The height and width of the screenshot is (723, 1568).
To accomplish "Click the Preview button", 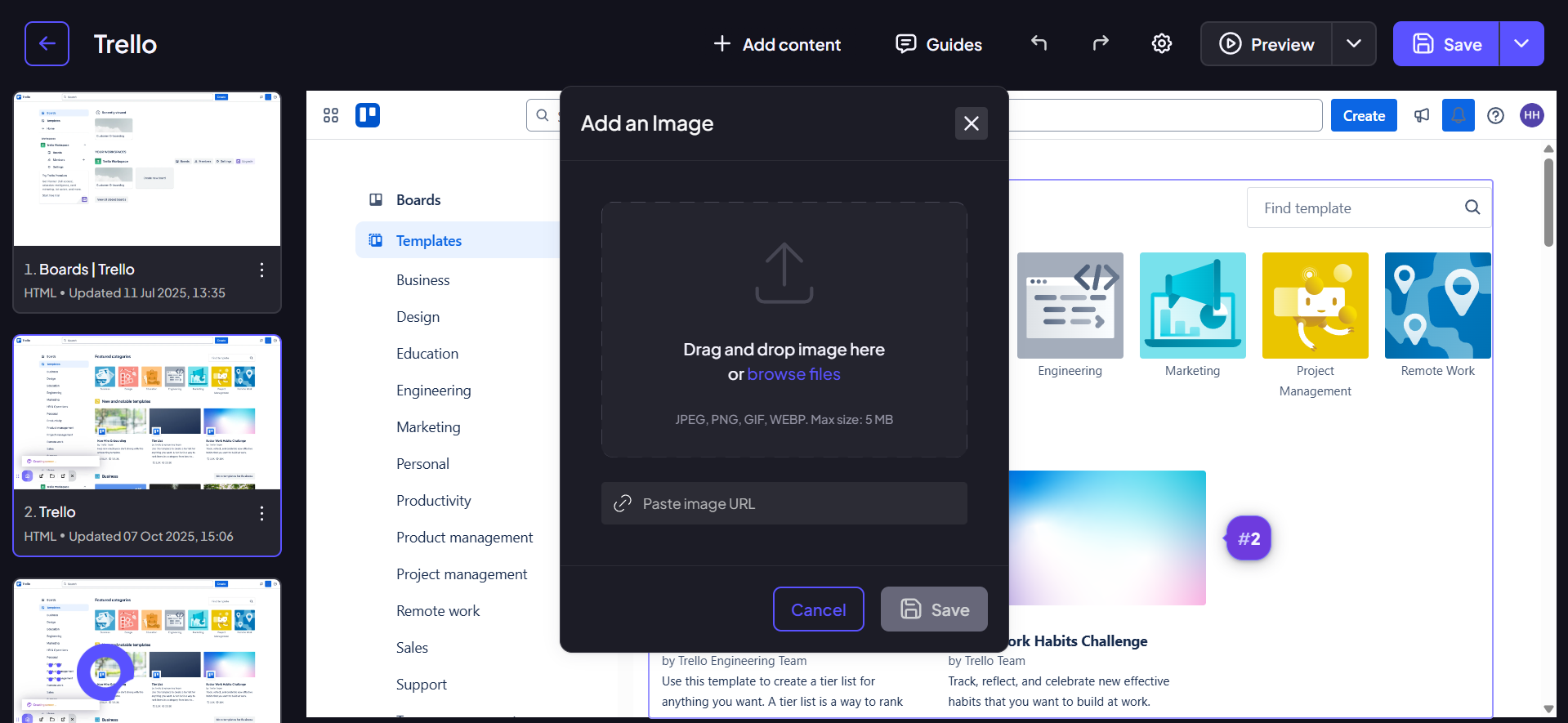I will [1266, 44].
